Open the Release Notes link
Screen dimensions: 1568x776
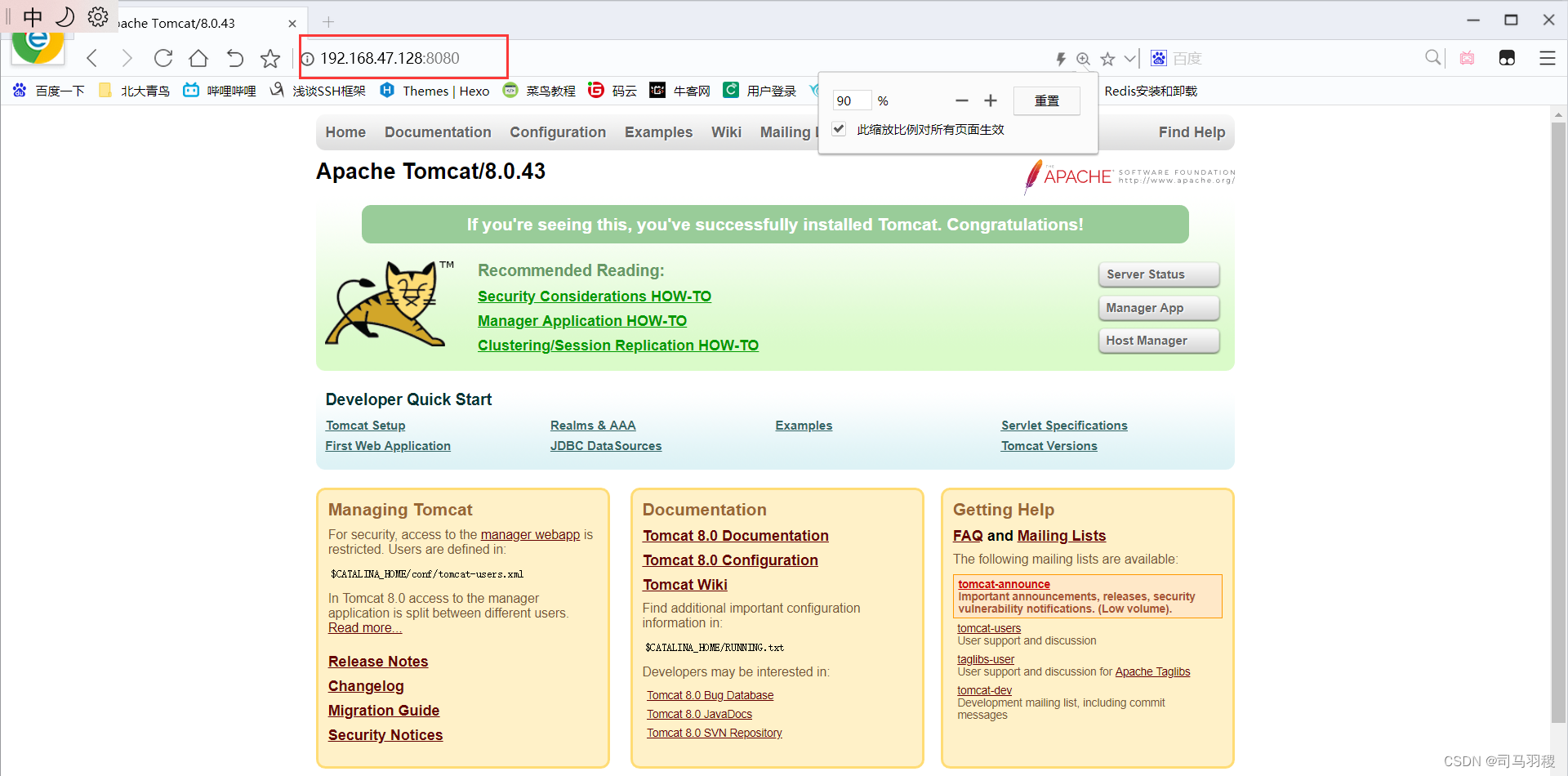[378, 662]
